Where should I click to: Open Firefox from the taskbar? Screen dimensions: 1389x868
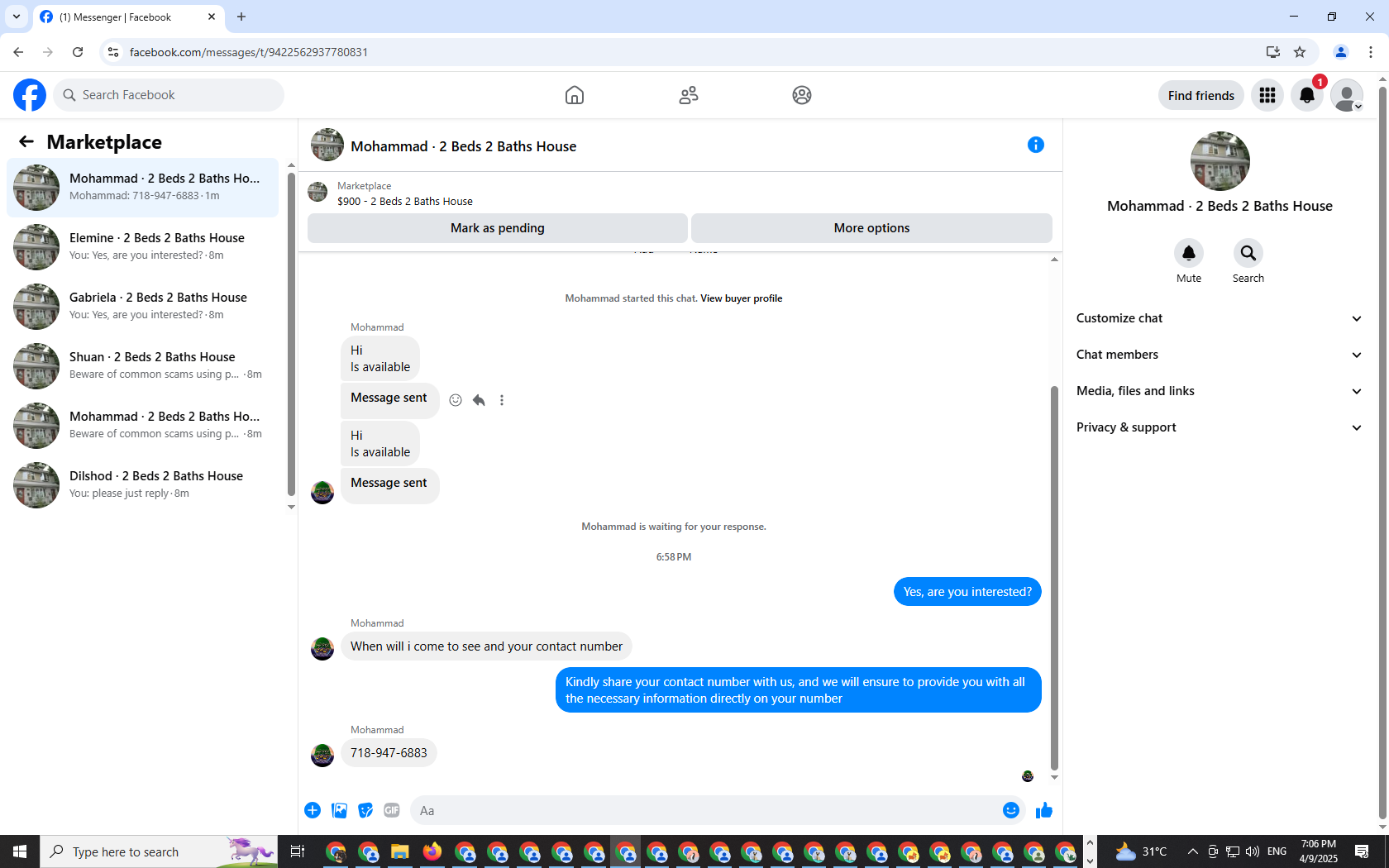(x=432, y=851)
